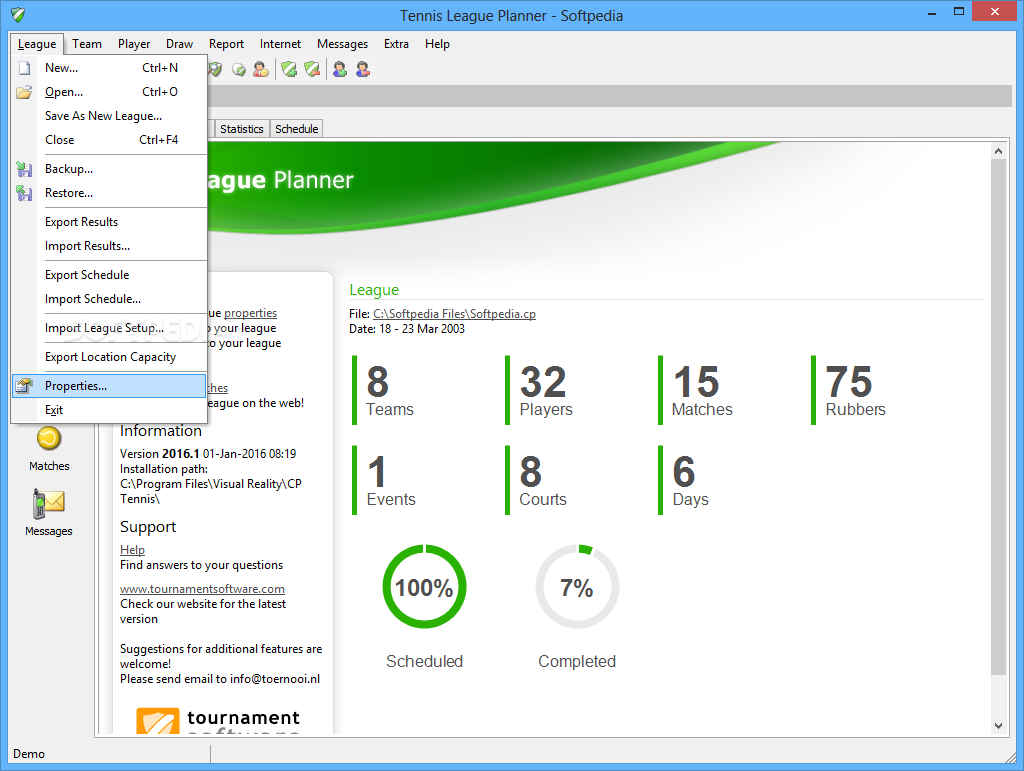This screenshot has height=771, width=1024.
Task: Click the floppy icon beside Restore
Action: click(24, 193)
